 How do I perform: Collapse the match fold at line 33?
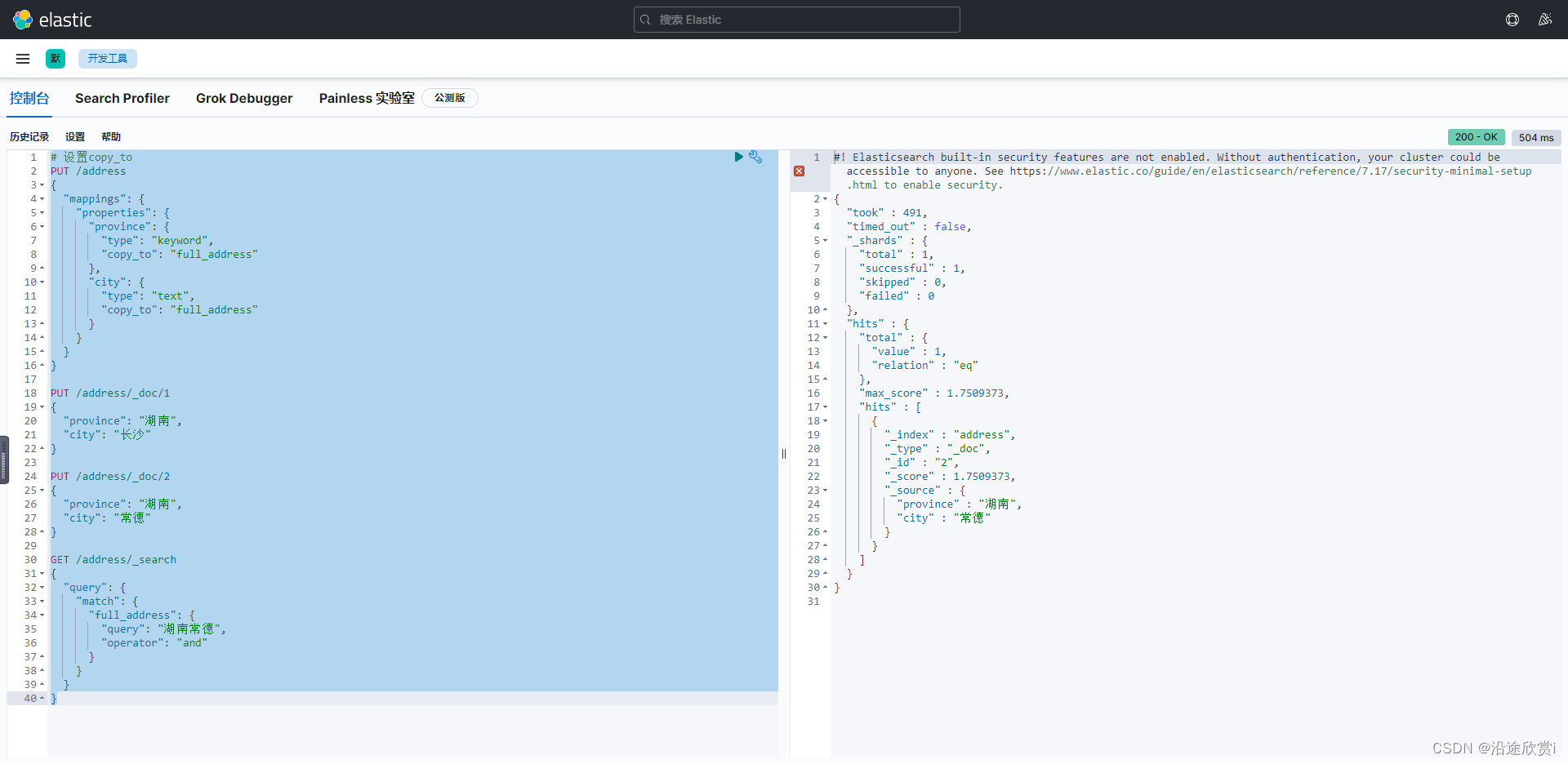(42, 602)
